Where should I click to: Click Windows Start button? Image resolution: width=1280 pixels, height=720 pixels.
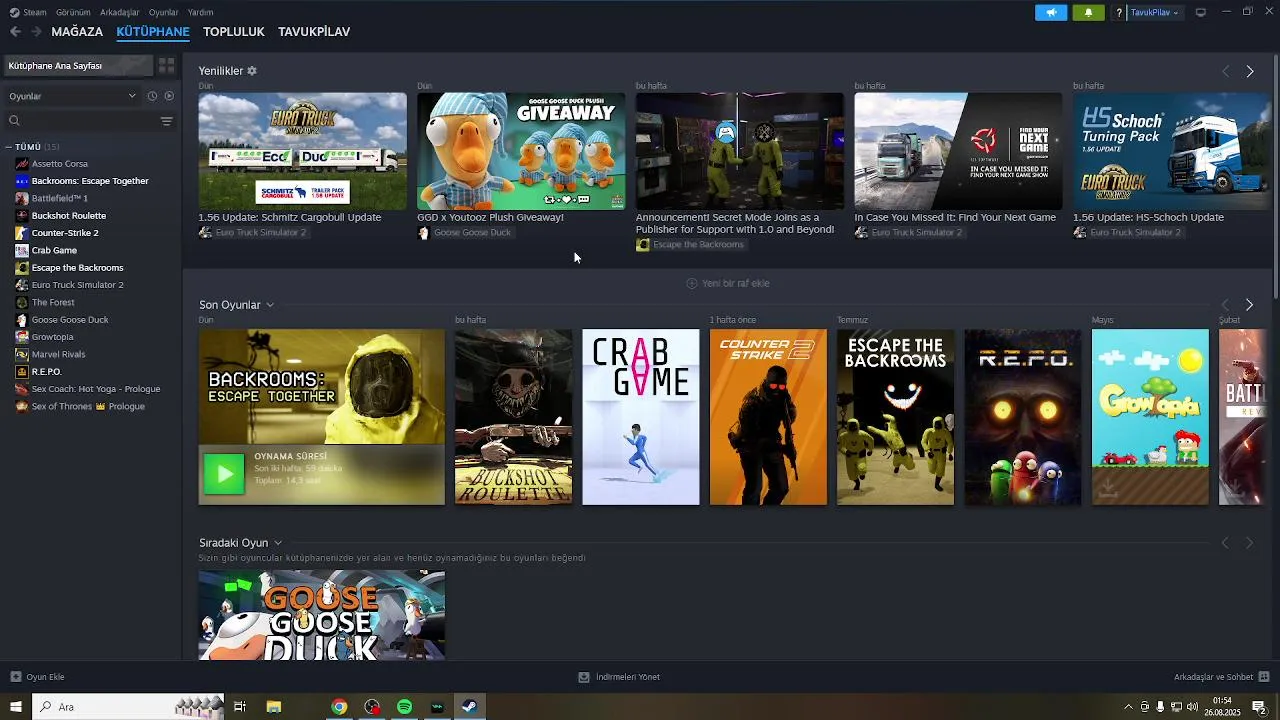[x=16, y=707]
